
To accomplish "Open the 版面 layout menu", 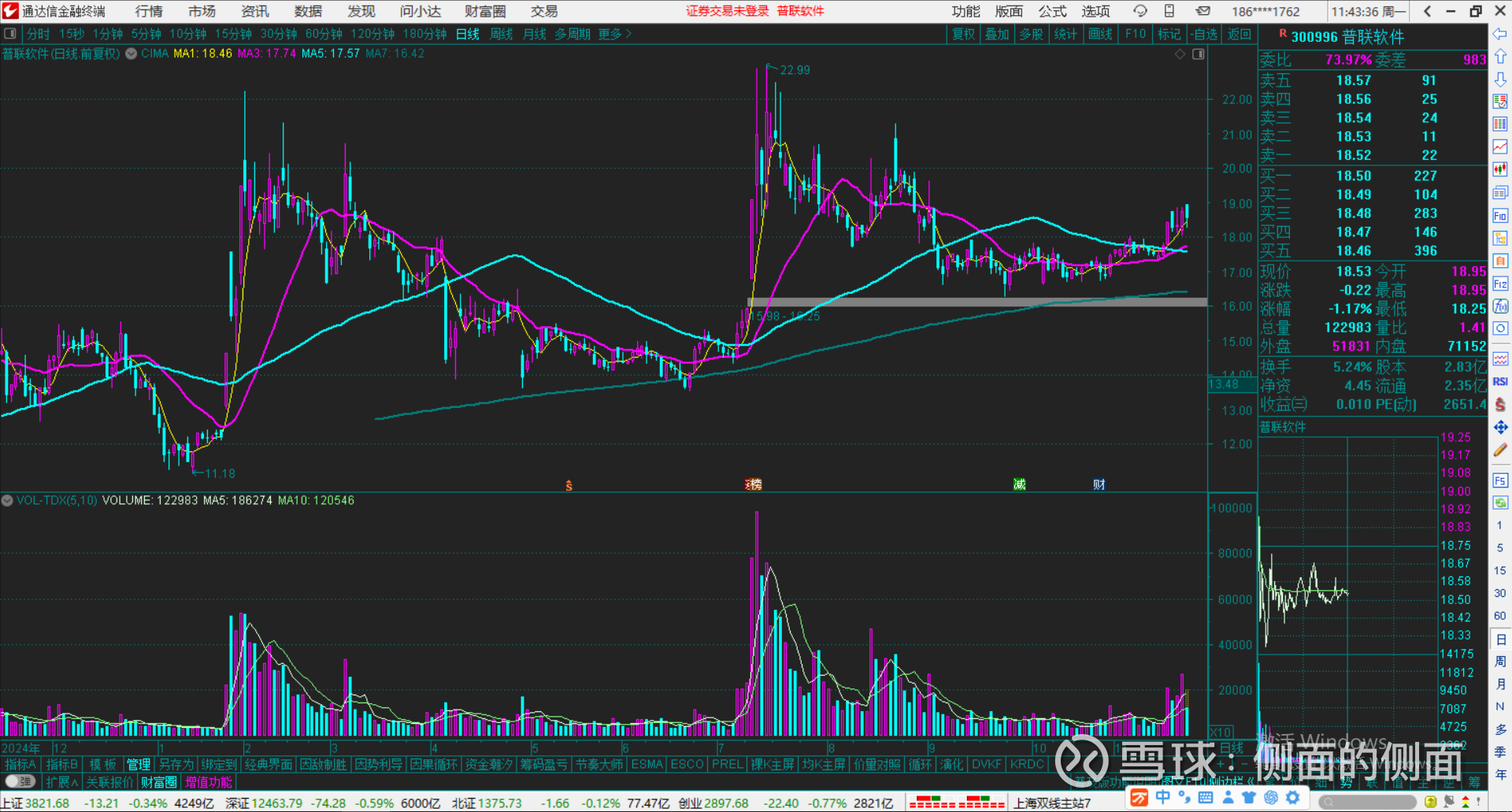I will tap(1009, 11).
